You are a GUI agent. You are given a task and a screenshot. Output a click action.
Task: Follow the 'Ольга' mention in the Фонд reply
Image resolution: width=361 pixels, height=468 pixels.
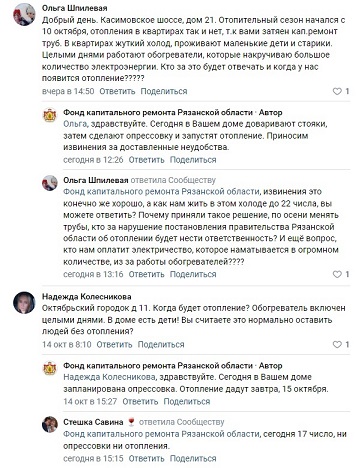coord(75,124)
